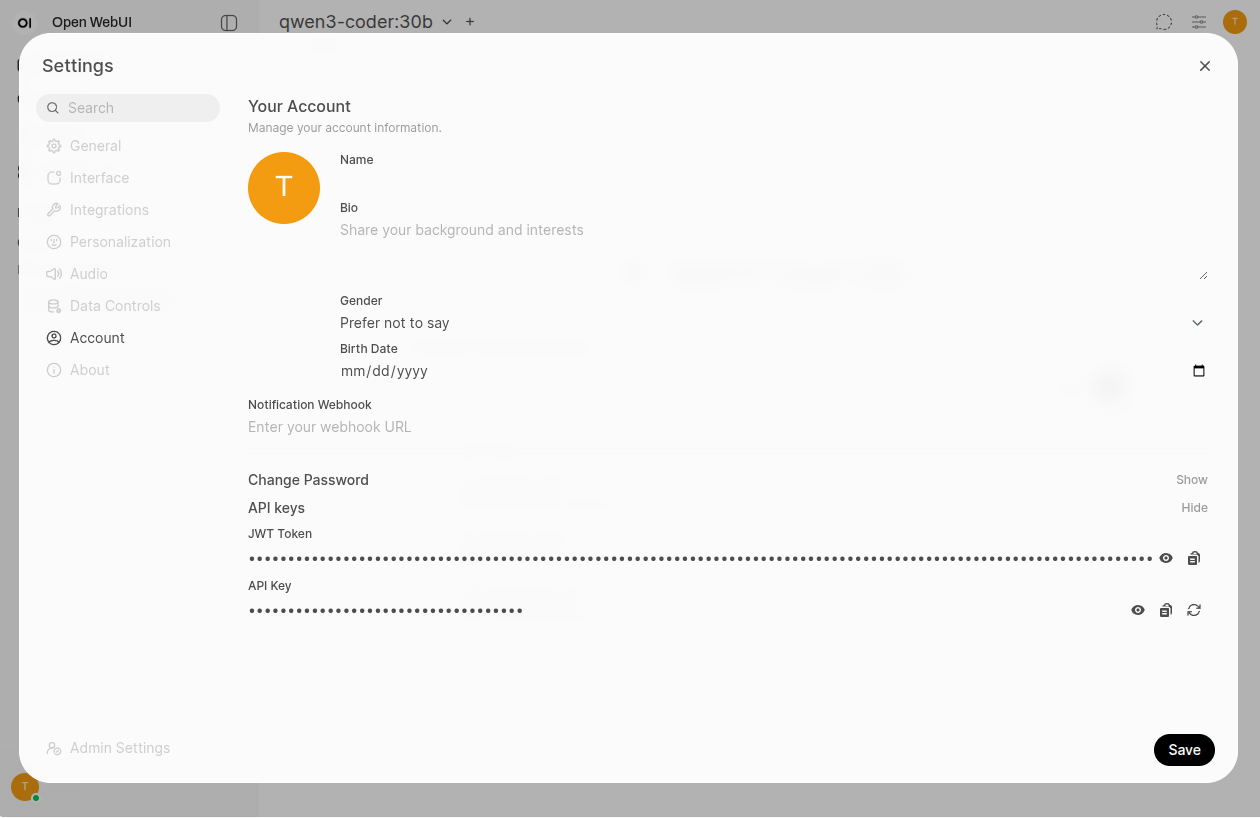
Task: Copy the JWT Token to clipboard
Action: [1193, 559]
